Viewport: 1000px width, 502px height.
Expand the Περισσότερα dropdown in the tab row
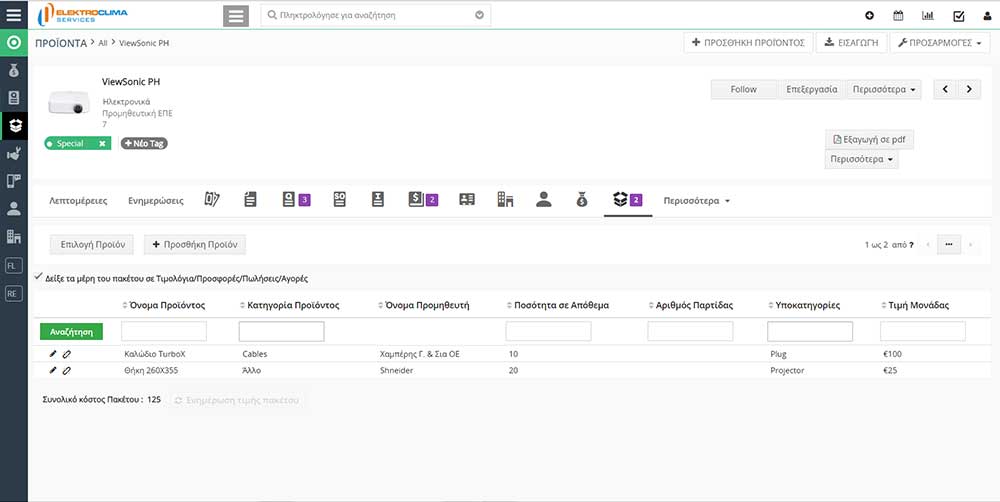click(x=696, y=200)
